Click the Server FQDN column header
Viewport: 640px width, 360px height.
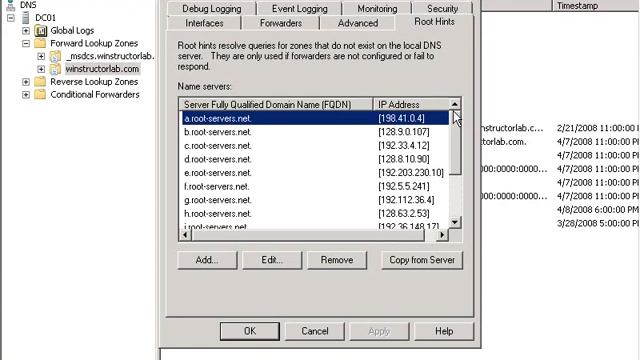(x=276, y=104)
